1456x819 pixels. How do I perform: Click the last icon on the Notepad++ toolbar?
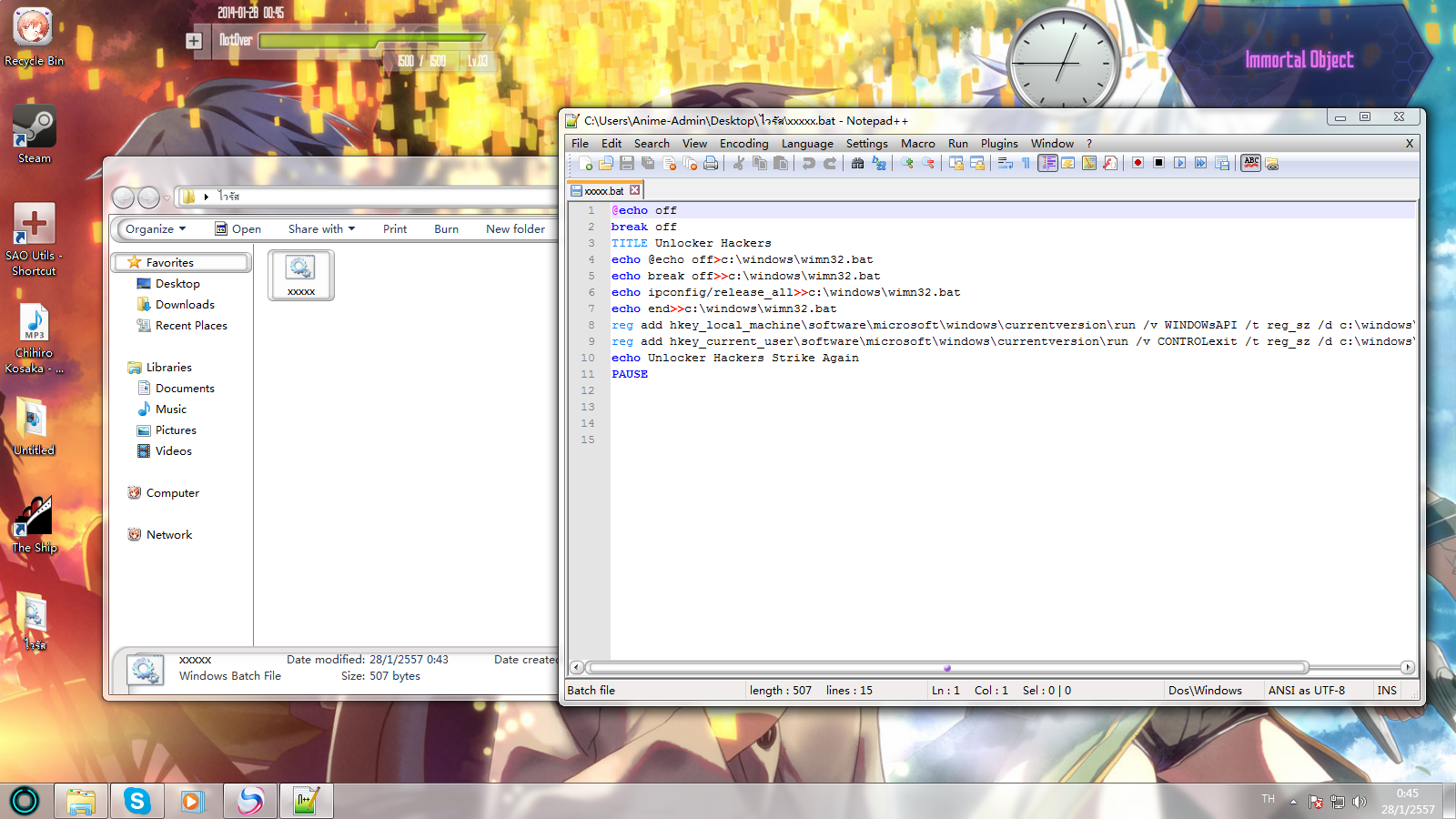click(1271, 164)
